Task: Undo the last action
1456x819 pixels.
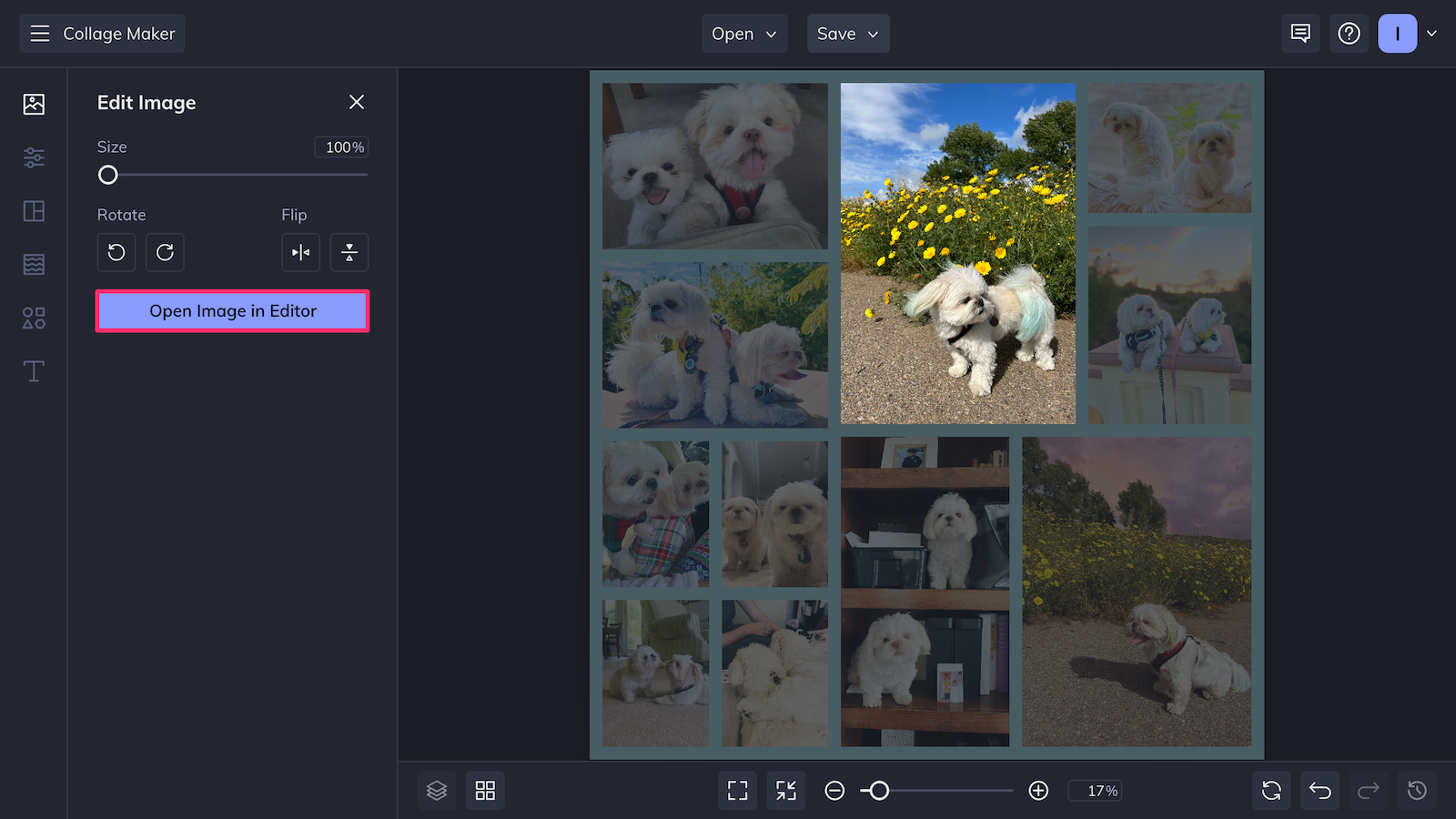Action: point(1319,790)
